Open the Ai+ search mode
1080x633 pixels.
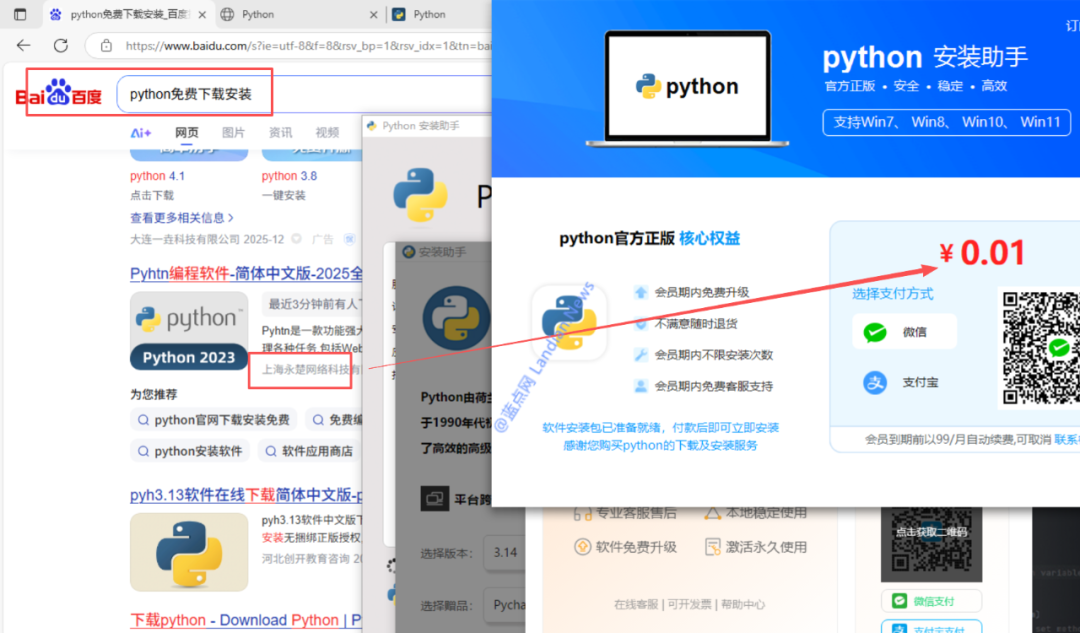[141, 132]
